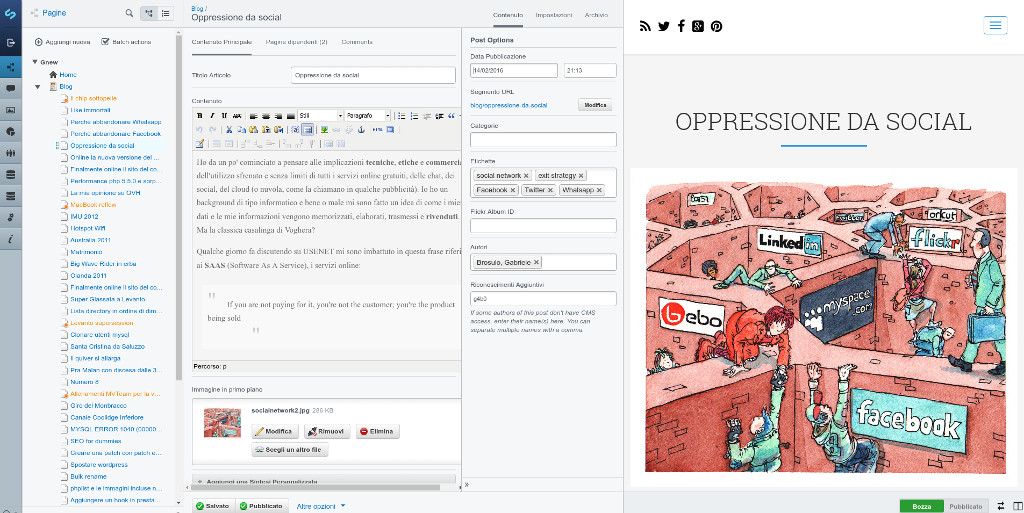This screenshot has height=513, width=1024.
Task: Click the logout icon in left sidebar
Action: pos(10,42)
